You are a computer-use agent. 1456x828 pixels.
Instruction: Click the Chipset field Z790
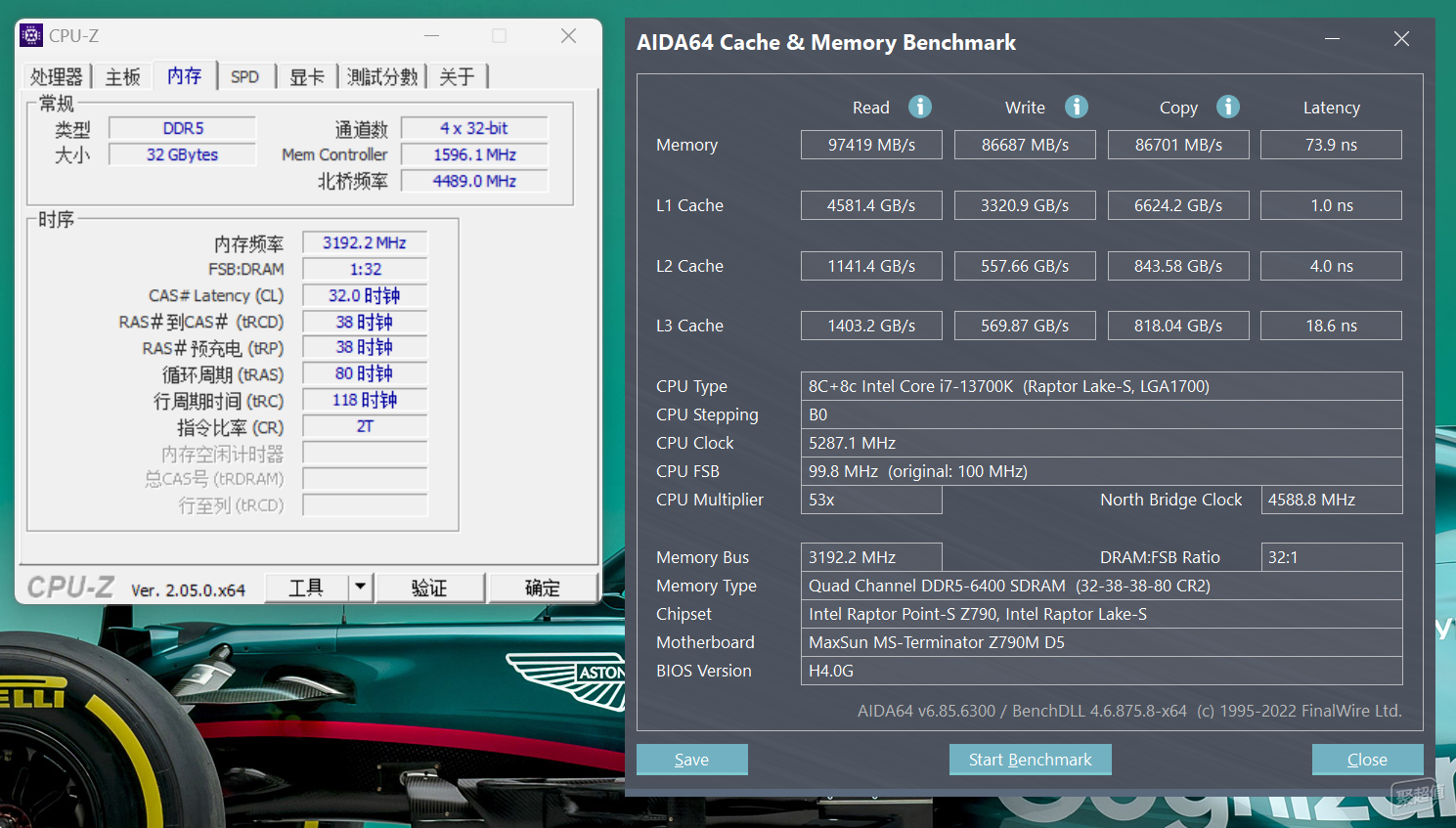coord(1102,614)
